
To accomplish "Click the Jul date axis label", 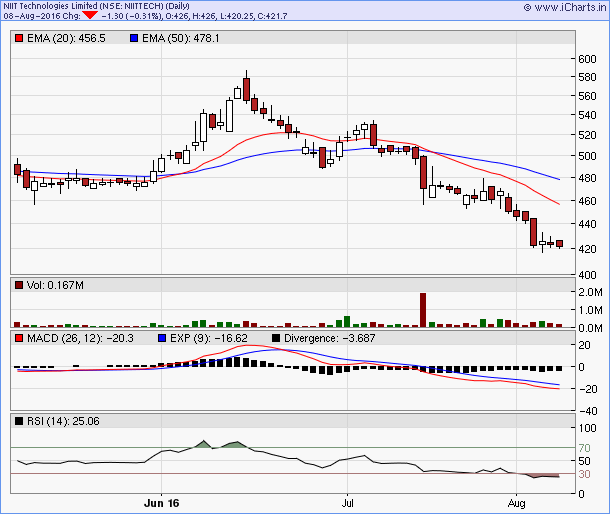I will point(347,503).
